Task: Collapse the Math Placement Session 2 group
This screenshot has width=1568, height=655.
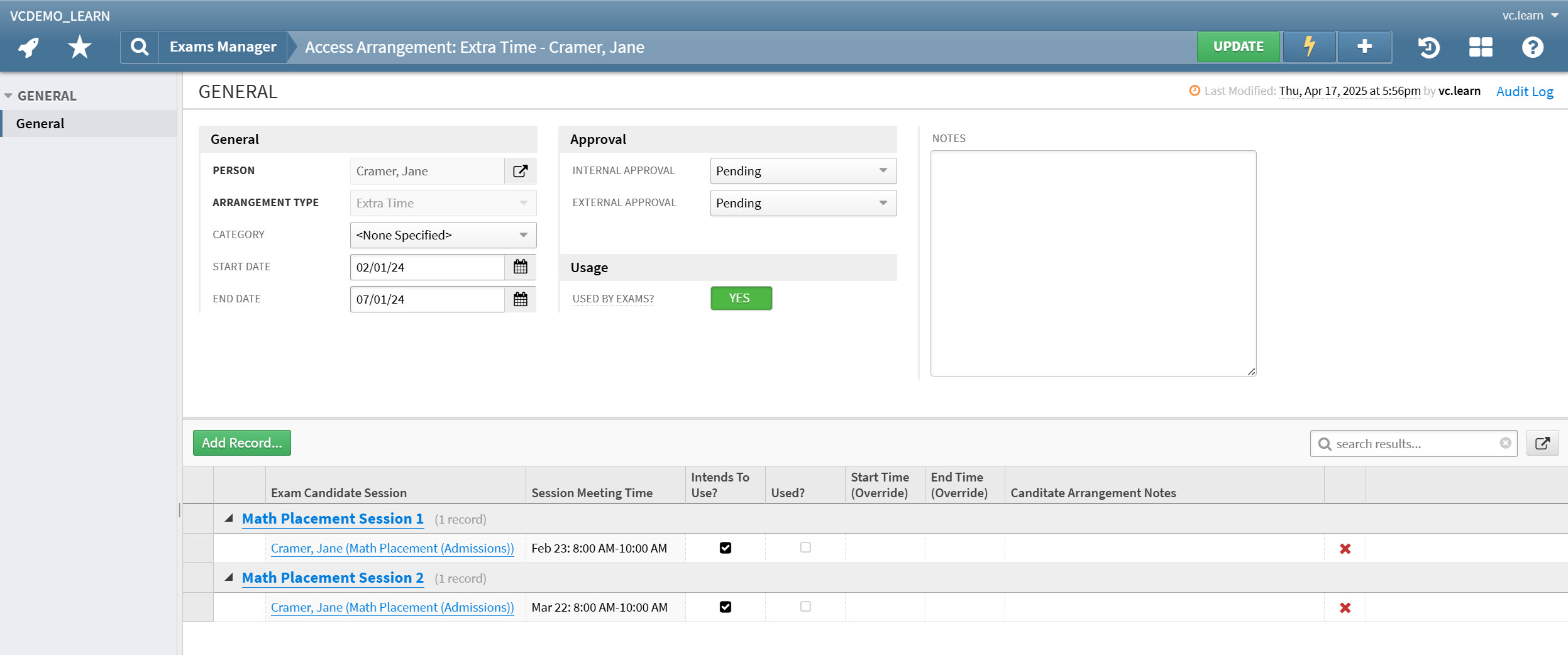Action: pyautogui.click(x=229, y=578)
